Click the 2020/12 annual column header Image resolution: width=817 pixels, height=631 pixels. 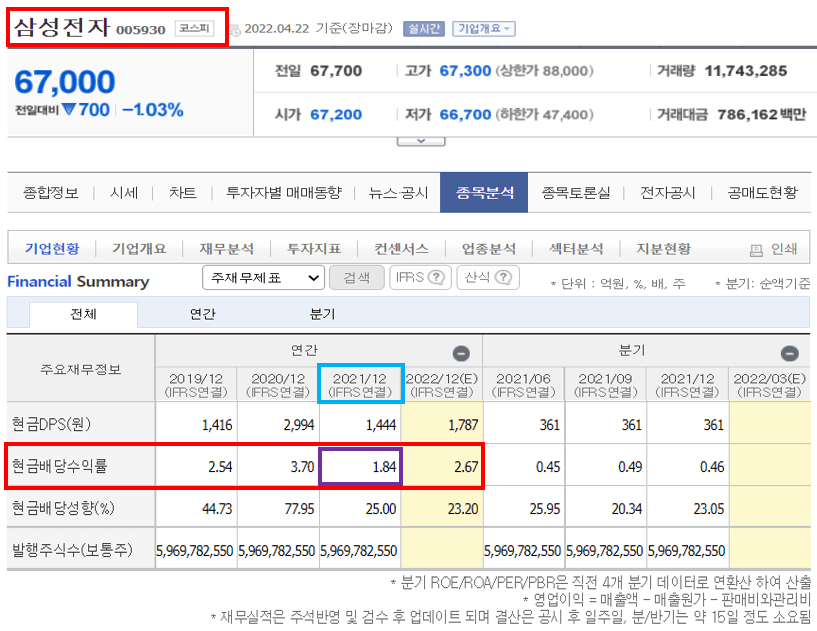pyautogui.click(x=278, y=385)
